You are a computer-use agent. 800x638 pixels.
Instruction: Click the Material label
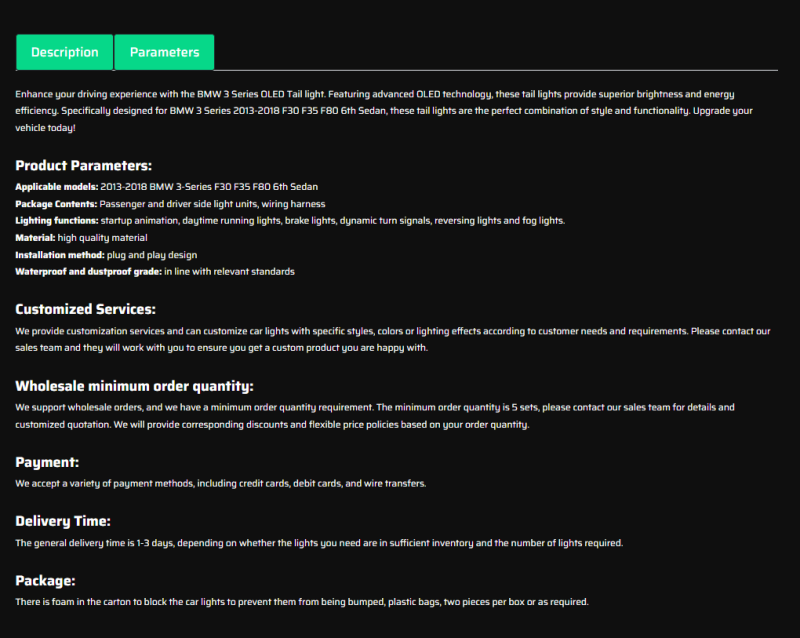pos(36,238)
